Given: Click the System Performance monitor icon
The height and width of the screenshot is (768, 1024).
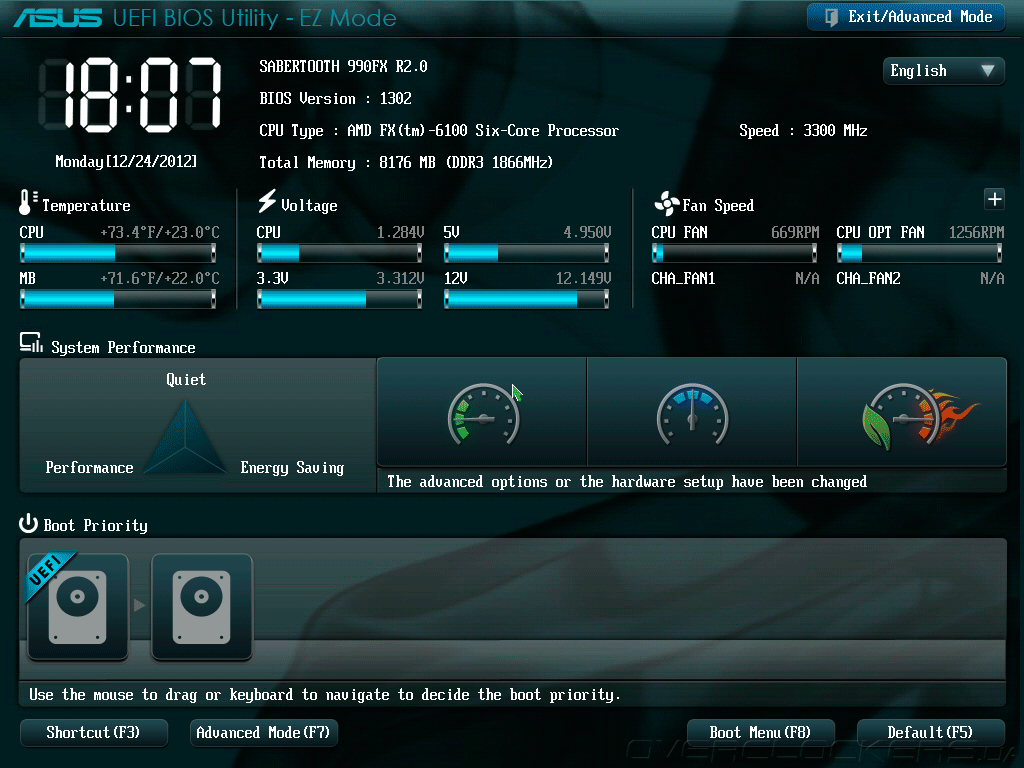Looking at the screenshot, I should (x=31, y=344).
